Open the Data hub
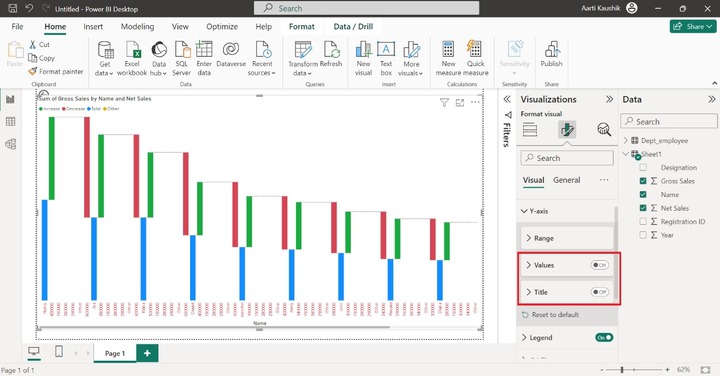720x376 pixels. (x=159, y=58)
